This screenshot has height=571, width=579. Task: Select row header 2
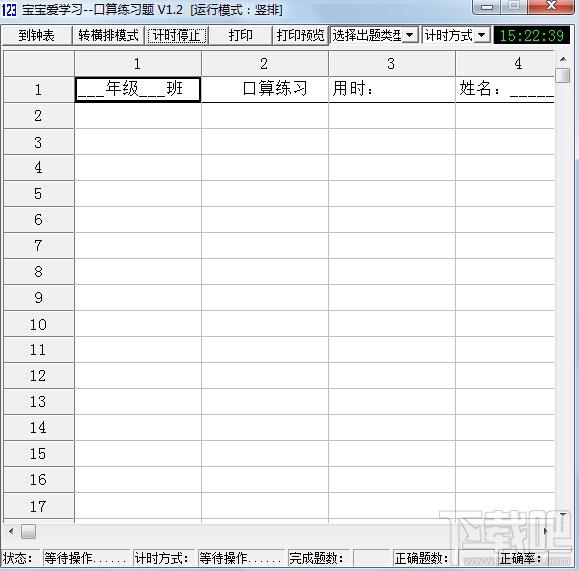point(38,116)
